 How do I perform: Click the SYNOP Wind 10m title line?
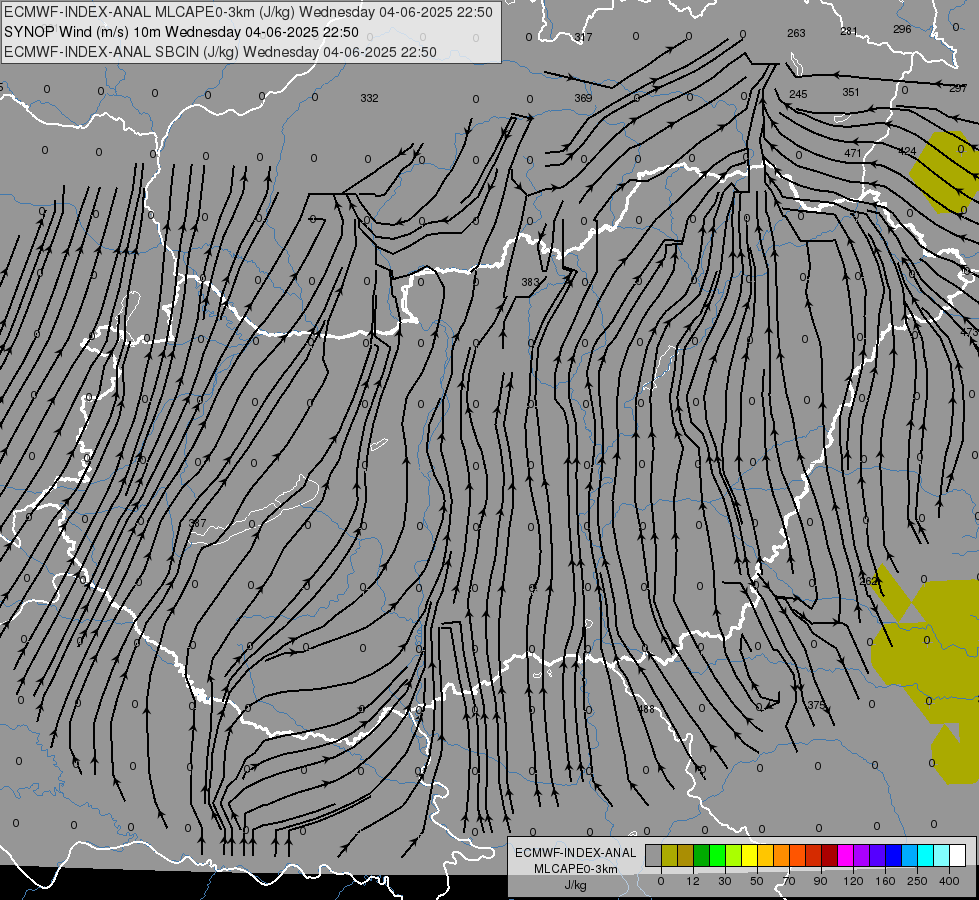pos(181,32)
